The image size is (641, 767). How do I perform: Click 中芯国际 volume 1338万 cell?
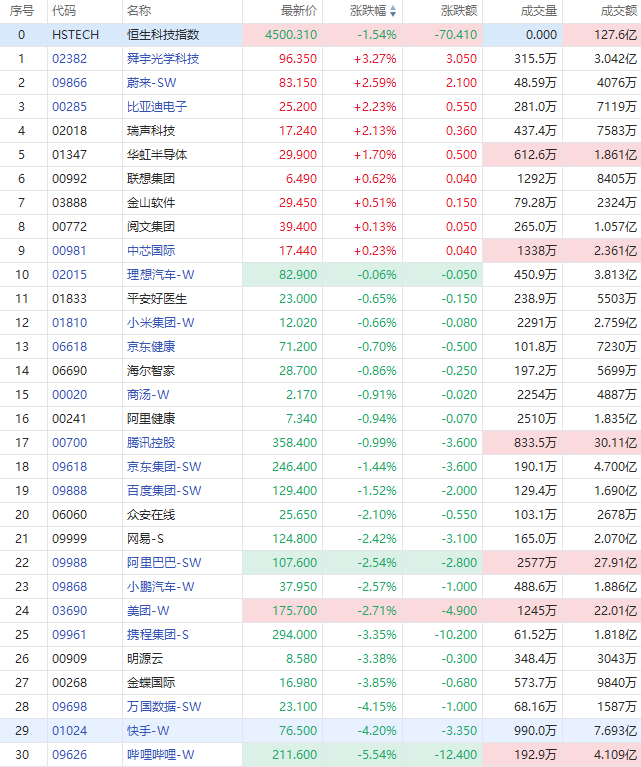pyautogui.click(x=523, y=250)
